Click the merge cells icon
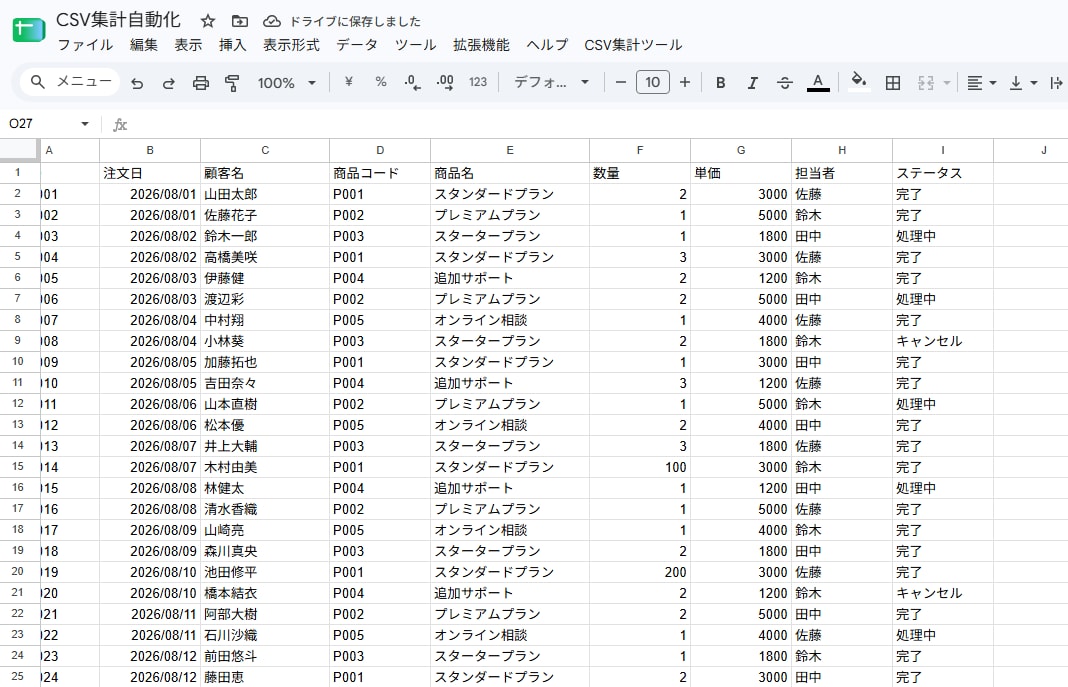This screenshot has height=687, width=1068. 925,83
